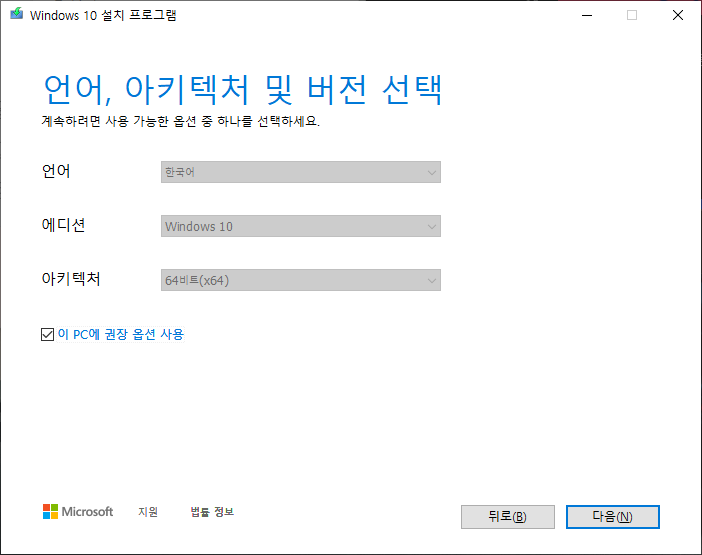Uncheck '이 PC에 권장 옵션 사용' checkbox
The width and height of the screenshot is (702, 555).
[x=47, y=334]
